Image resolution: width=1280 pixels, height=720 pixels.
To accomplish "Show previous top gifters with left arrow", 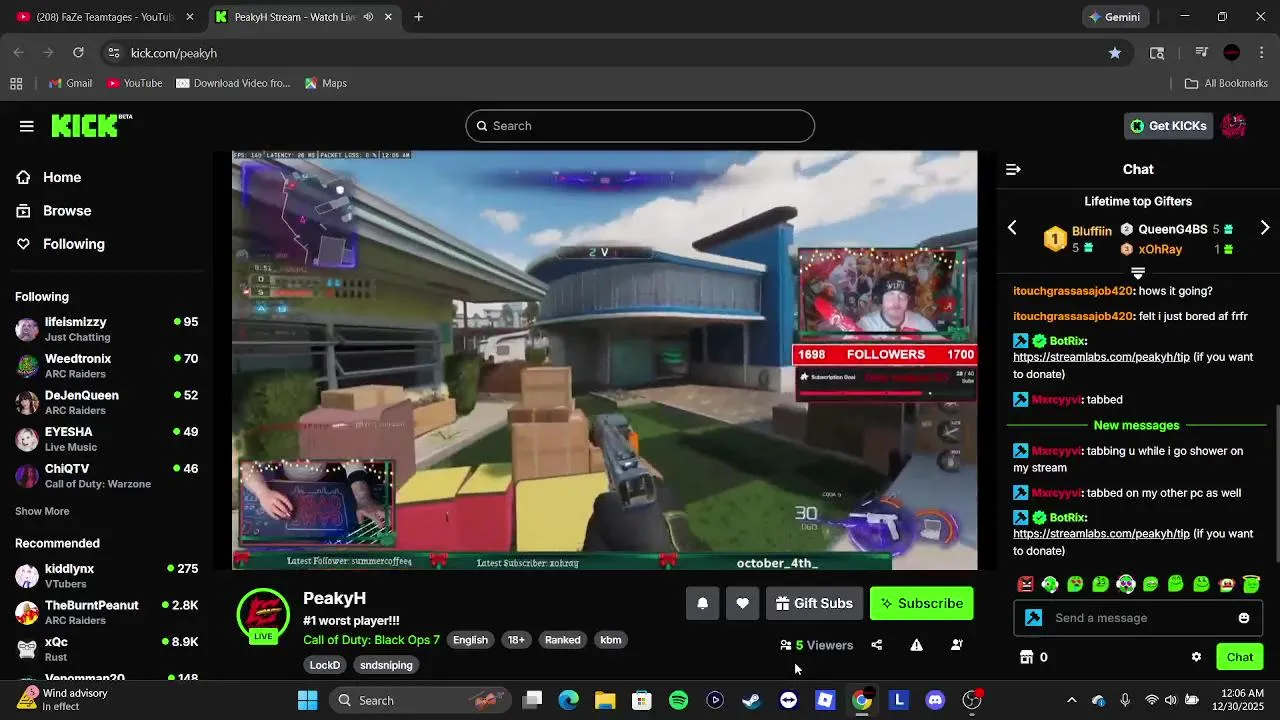I will (x=1012, y=228).
